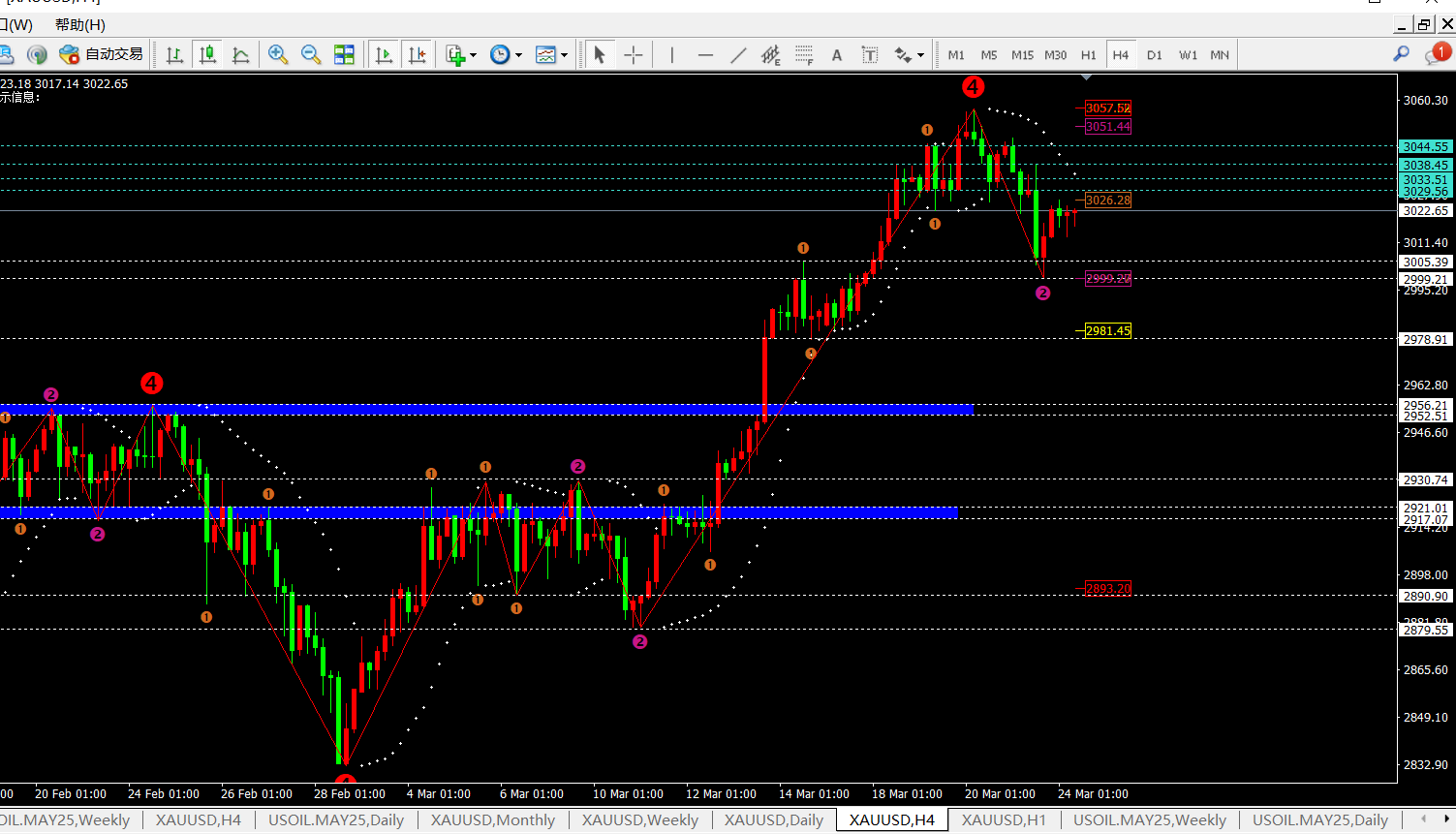The image size is (1456, 834).
Task: Select the crosshair cursor tool
Action: pos(634,55)
